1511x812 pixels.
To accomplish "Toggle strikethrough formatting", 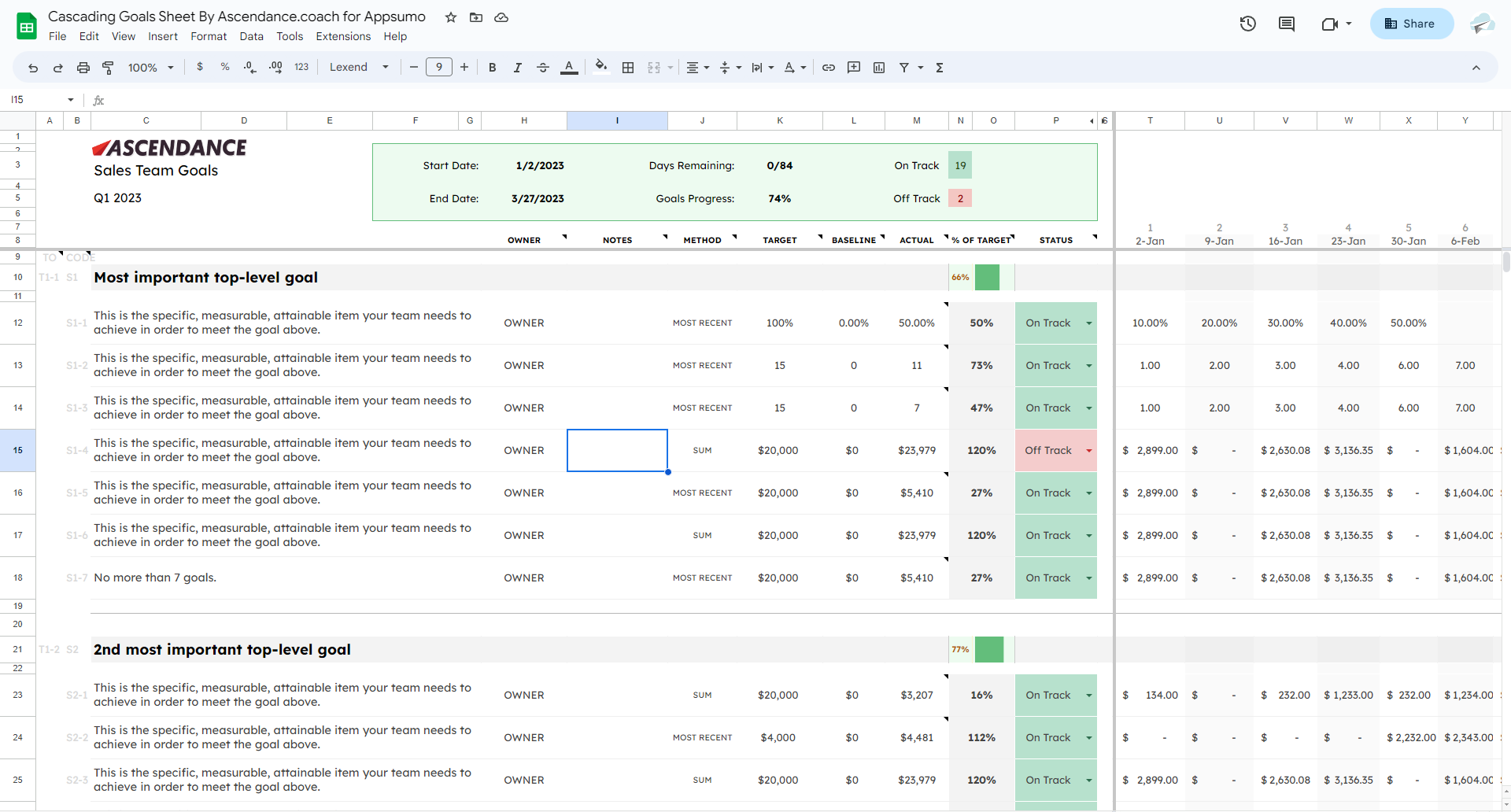I will coord(543,68).
